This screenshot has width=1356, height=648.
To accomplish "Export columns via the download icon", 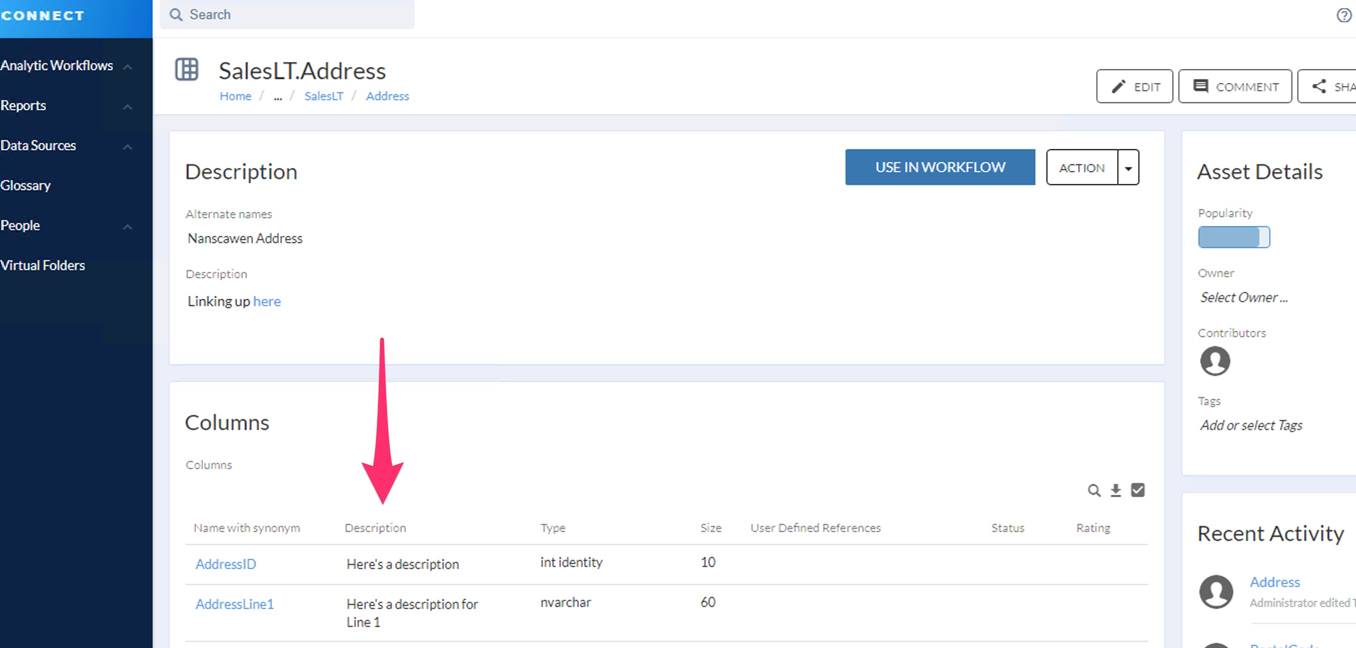I will [x=1115, y=490].
